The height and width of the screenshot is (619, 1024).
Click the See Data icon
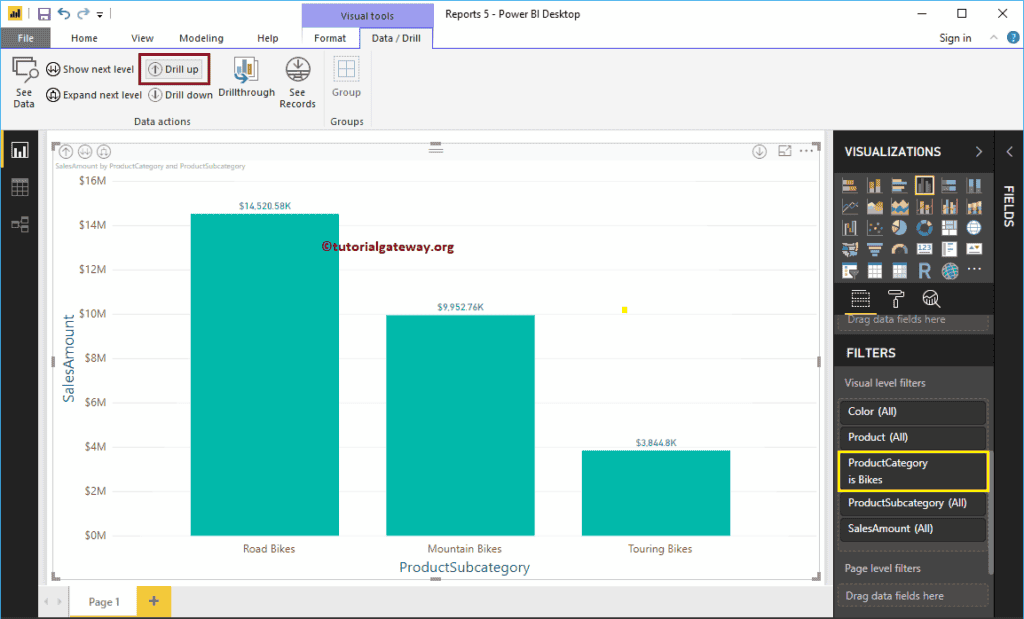pos(24,82)
